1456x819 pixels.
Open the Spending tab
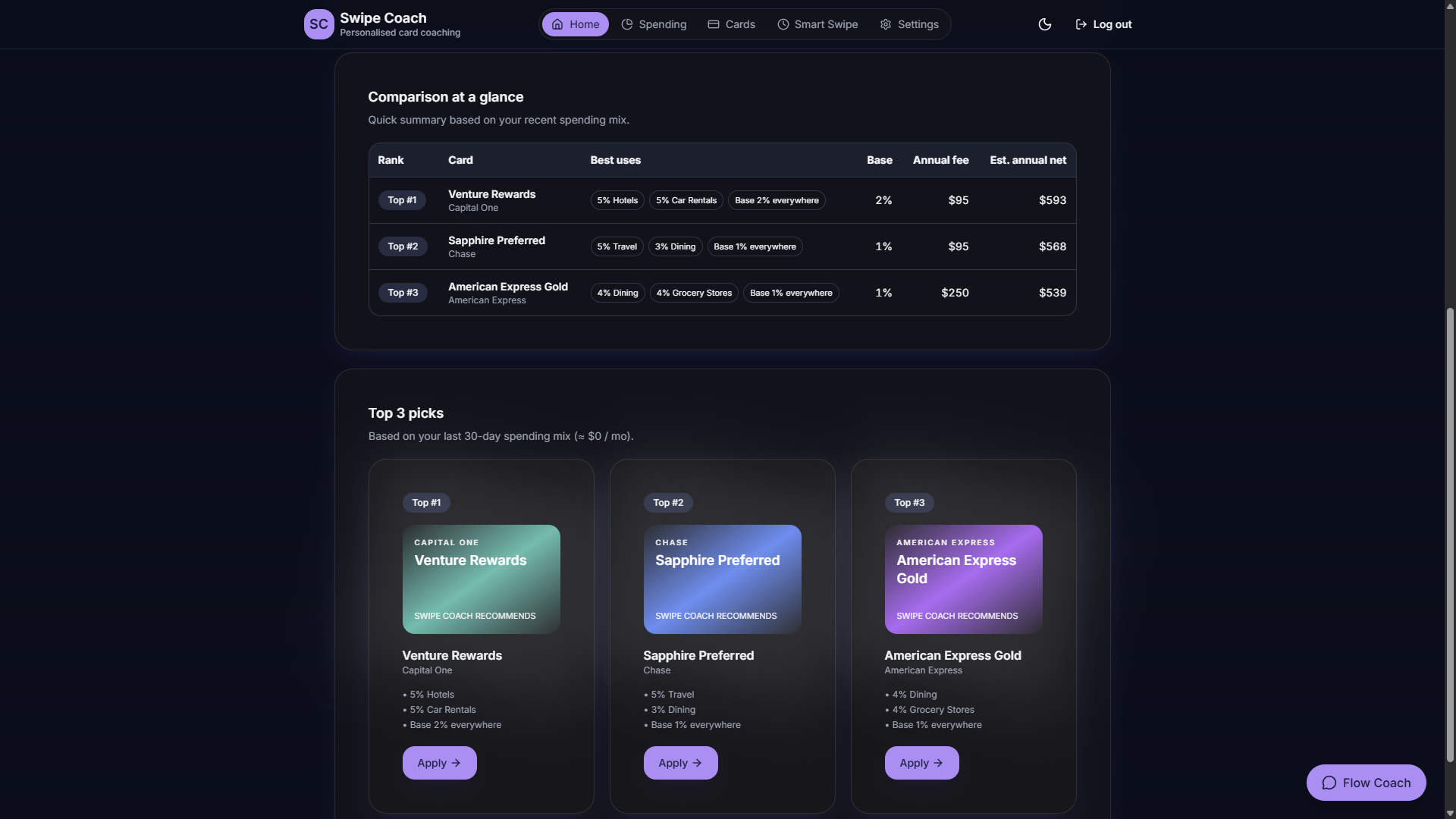pos(654,24)
